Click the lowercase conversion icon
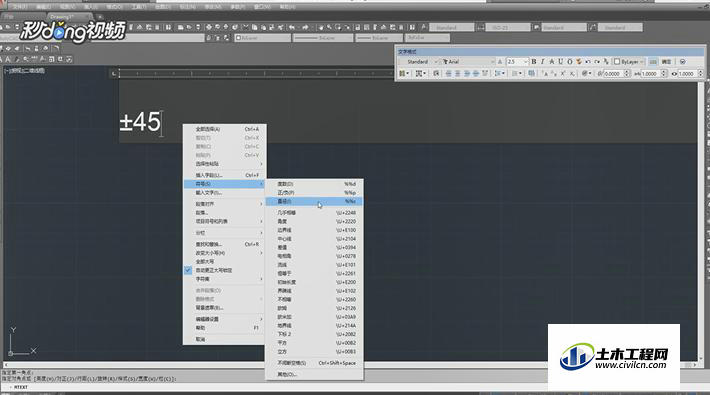The height and width of the screenshot is (395, 710). tap(554, 73)
